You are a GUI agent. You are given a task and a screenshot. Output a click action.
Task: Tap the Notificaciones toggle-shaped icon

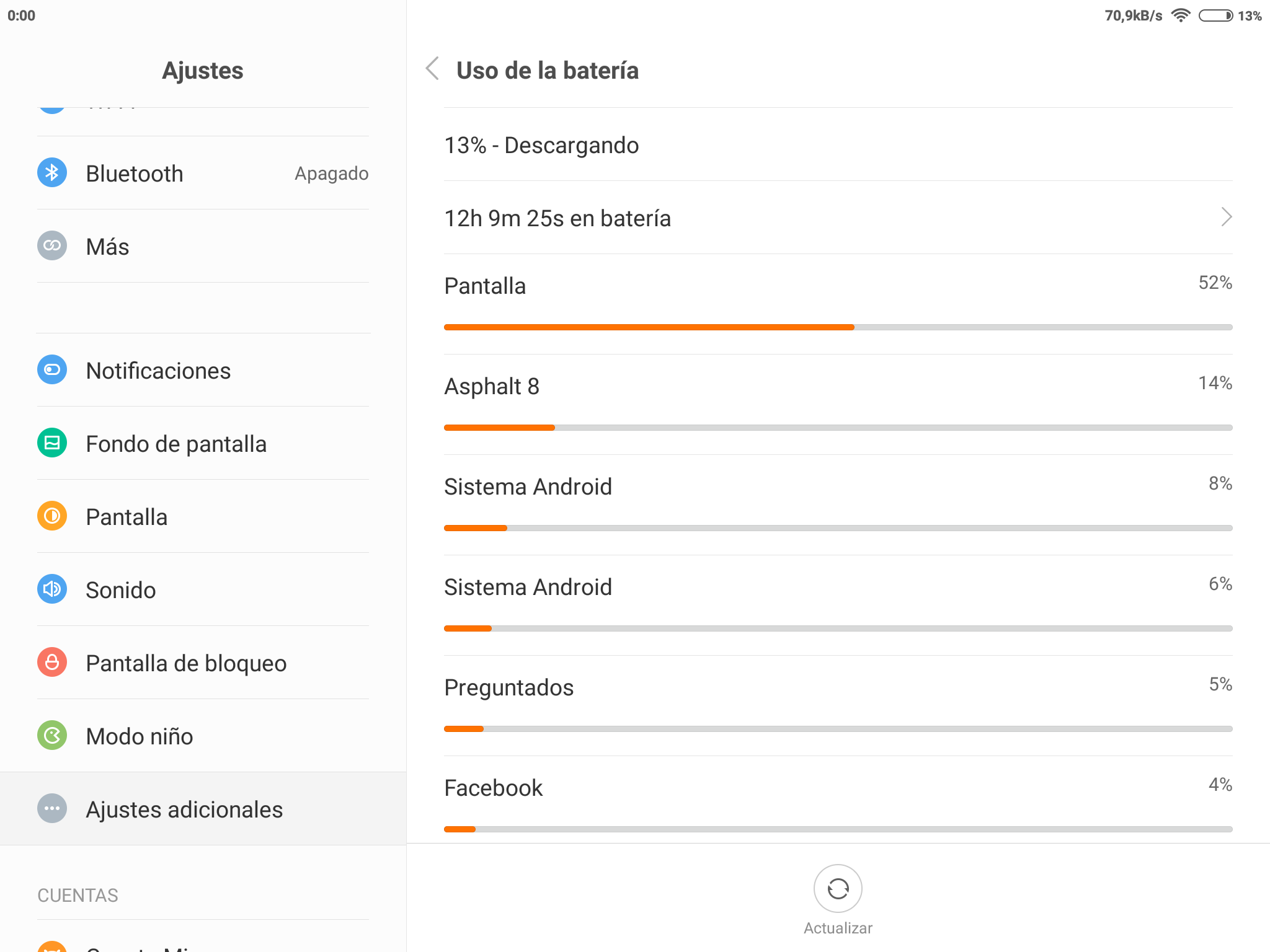(x=52, y=370)
